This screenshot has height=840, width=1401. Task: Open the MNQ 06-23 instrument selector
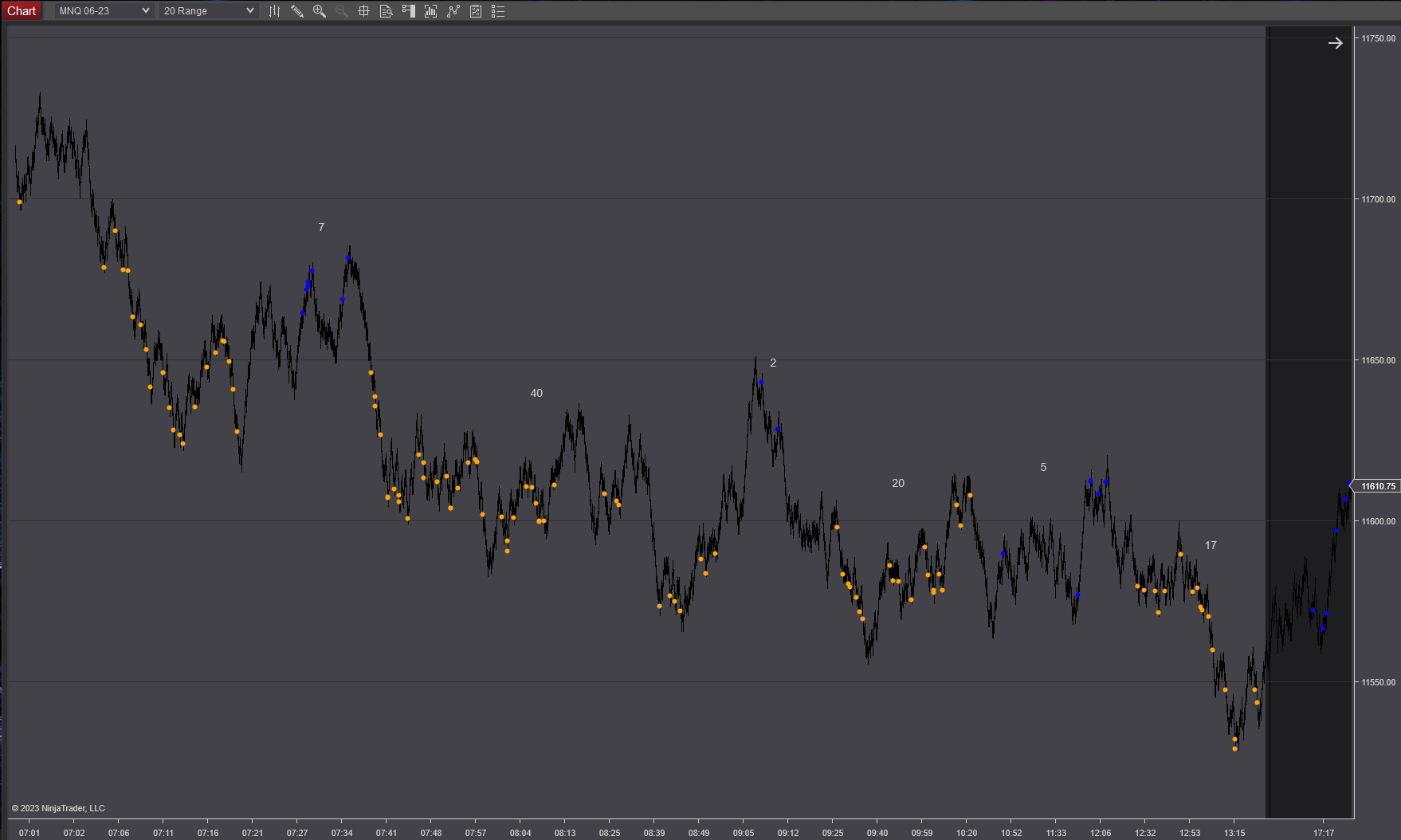pyautogui.click(x=104, y=11)
